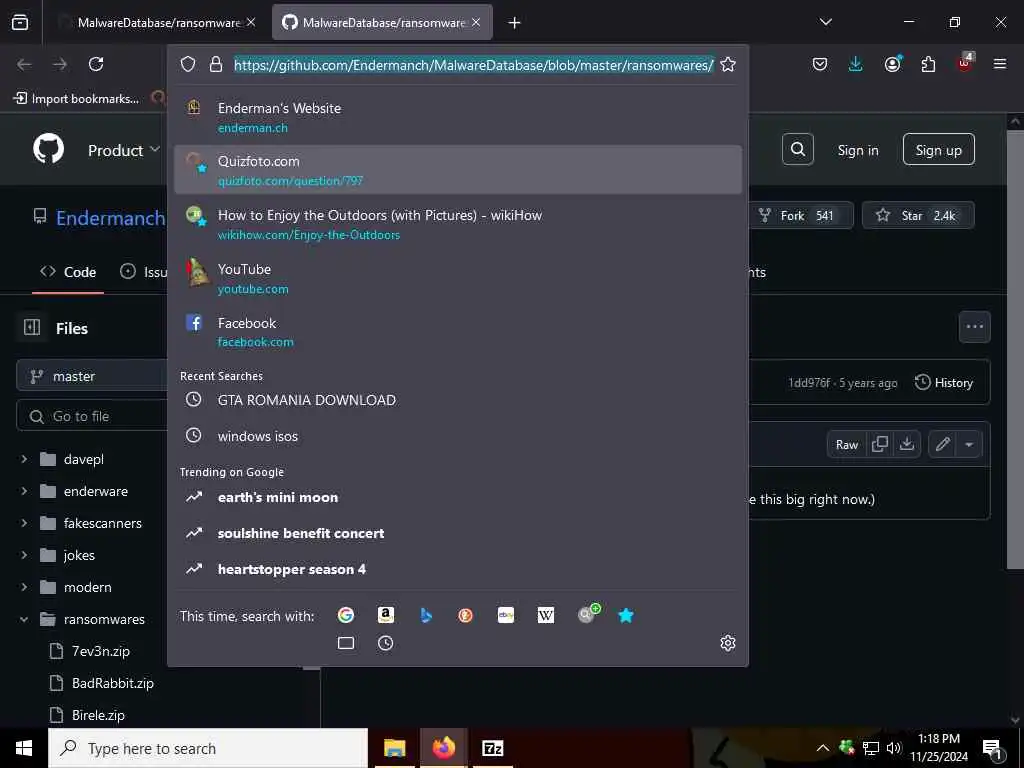Image resolution: width=1024 pixels, height=768 pixels.
Task: Open the Endermanch owner link
Action: [x=110, y=217]
